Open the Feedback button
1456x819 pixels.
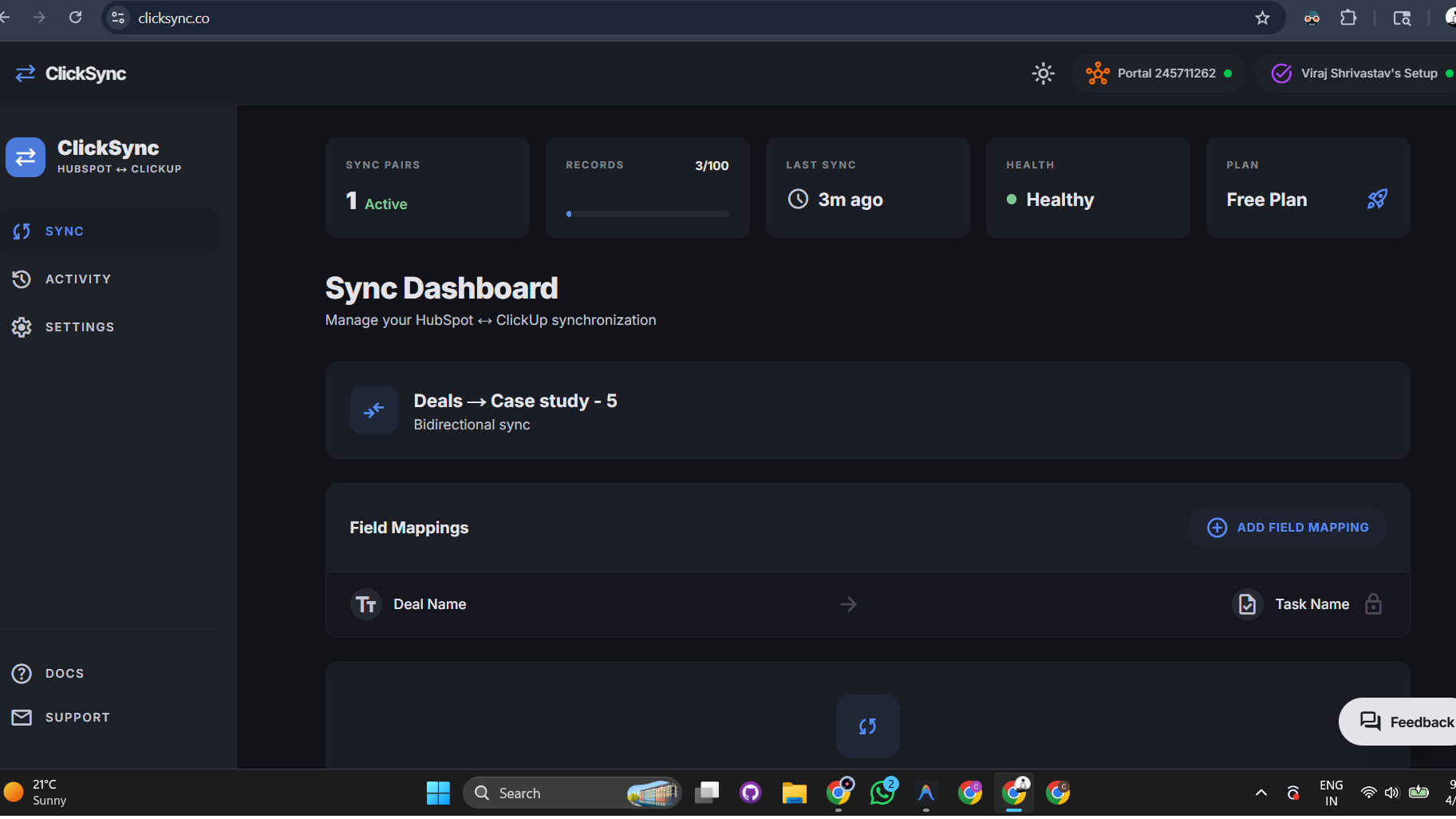(x=1398, y=722)
